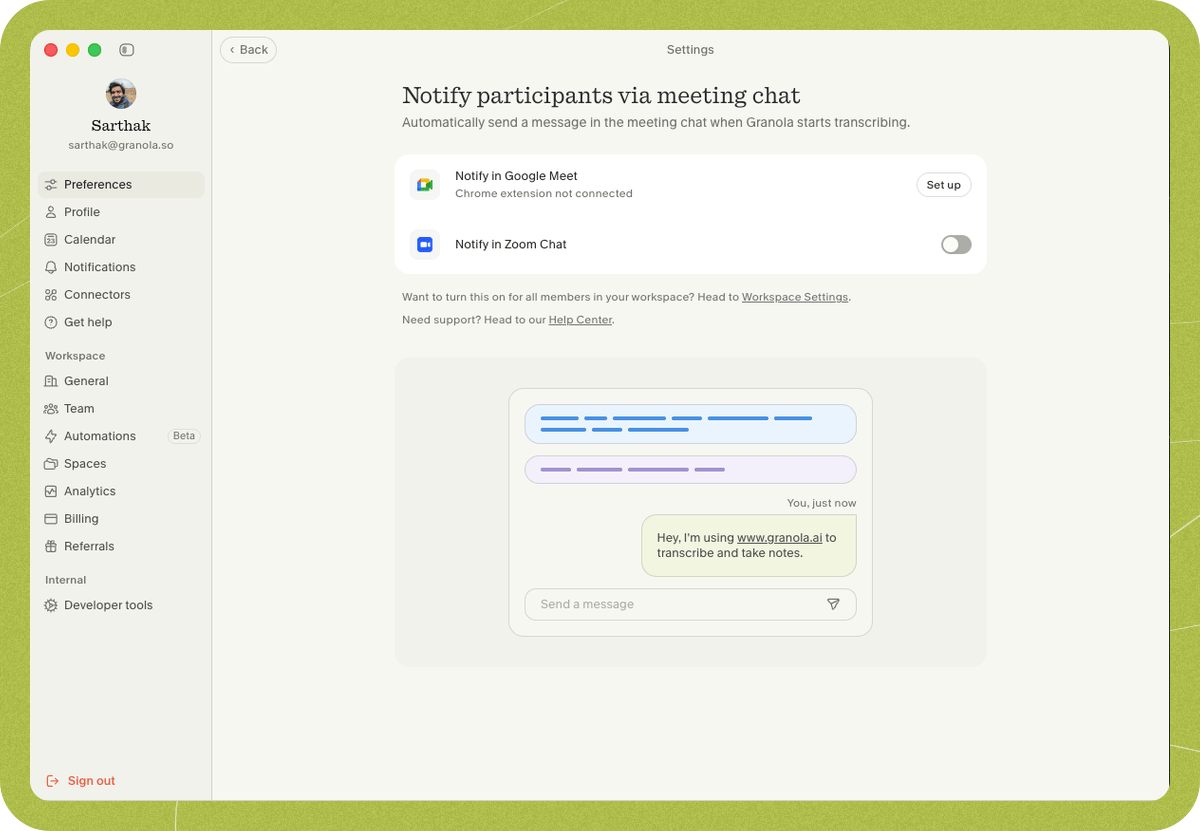This screenshot has height=831, width=1200.
Task: Click the www.granola.ai link in the chat bubble
Action: (779, 538)
